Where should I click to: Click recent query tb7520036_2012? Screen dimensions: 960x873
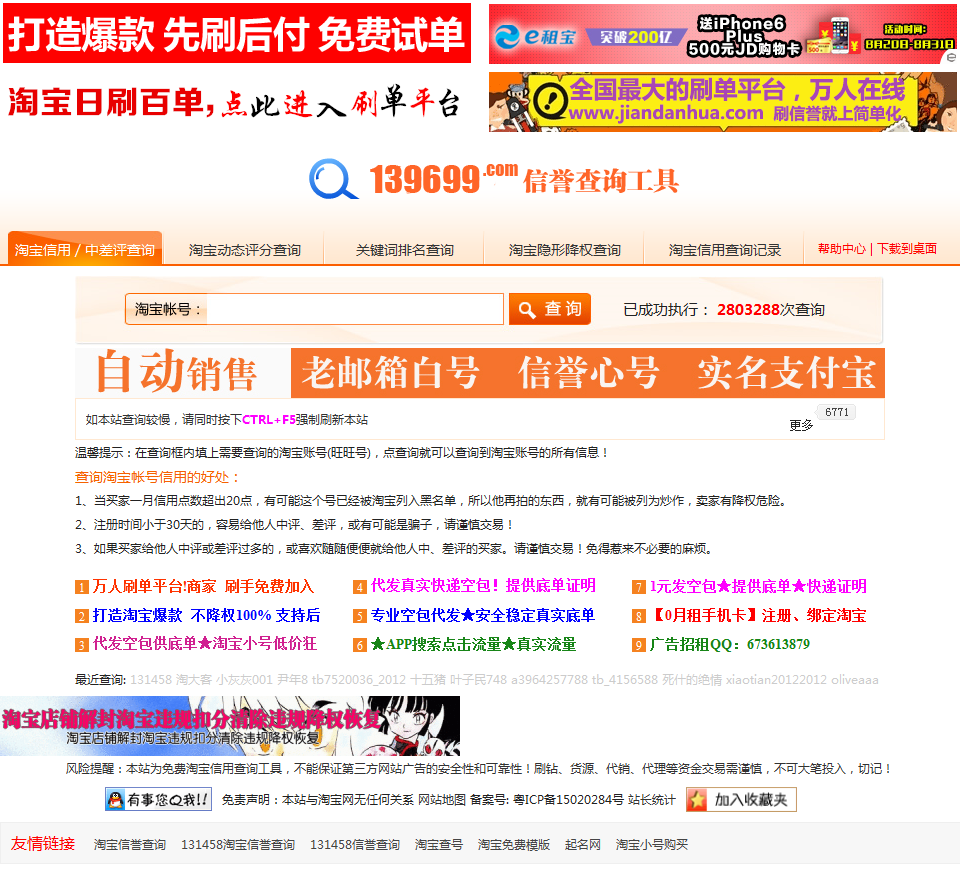[x=359, y=680]
